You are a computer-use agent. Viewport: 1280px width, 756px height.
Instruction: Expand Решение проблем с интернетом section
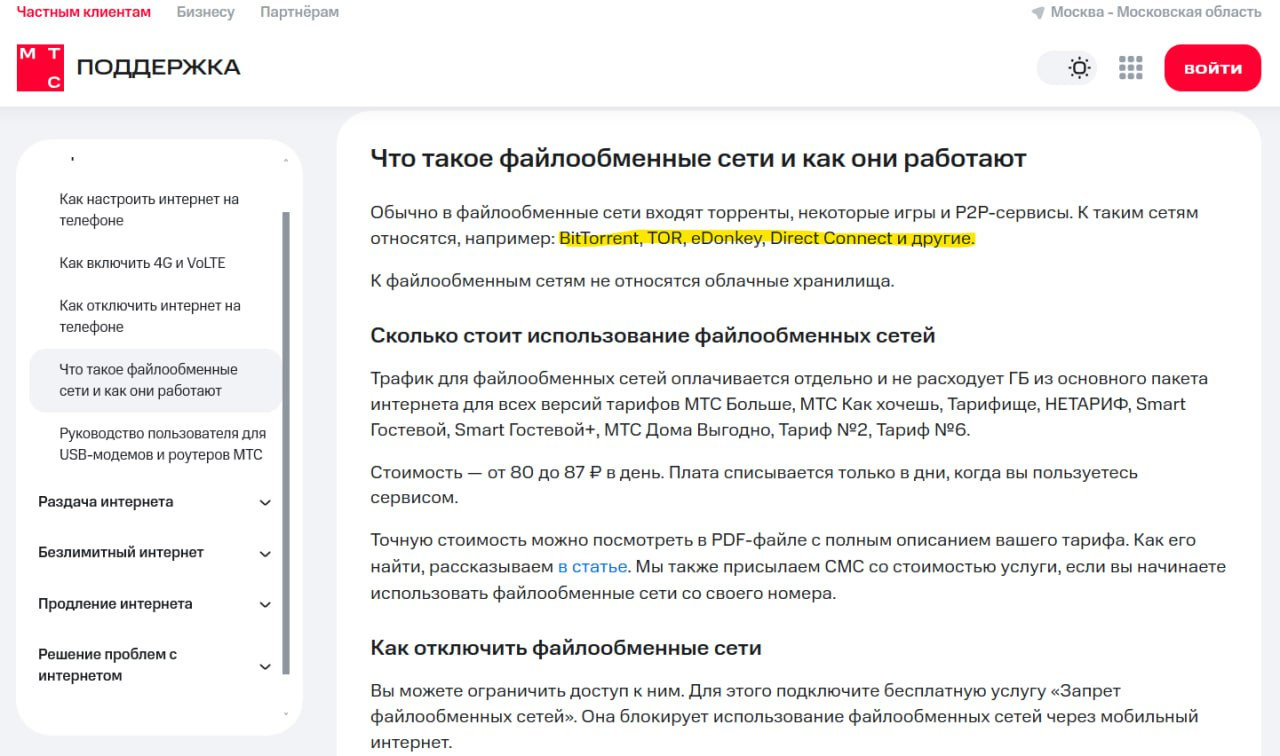(x=265, y=666)
